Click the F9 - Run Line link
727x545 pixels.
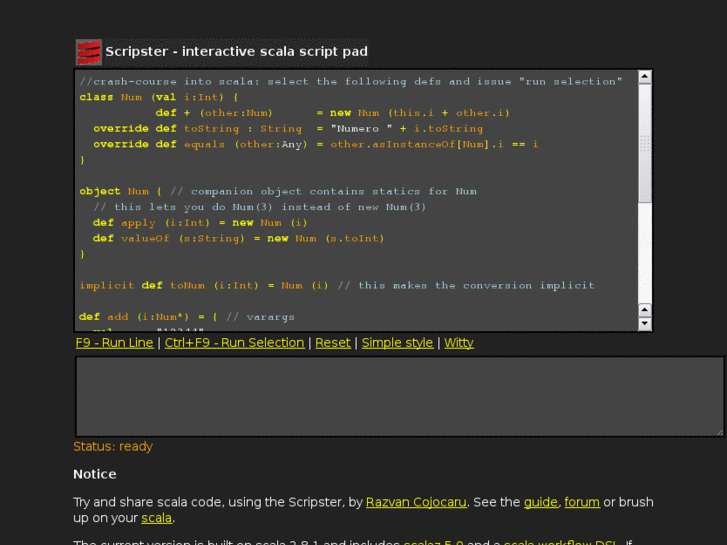(x=115, y=343)
